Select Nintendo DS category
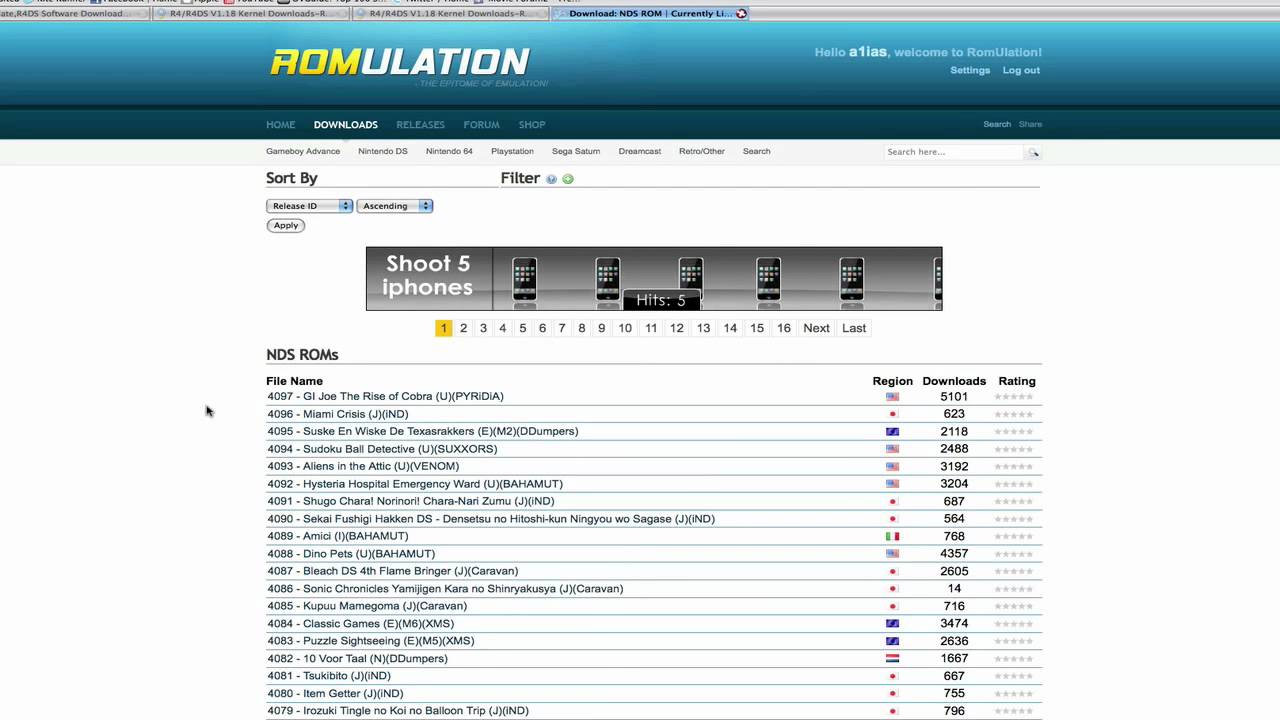This screenshot has height=720, width=1280. click(383, 151)
